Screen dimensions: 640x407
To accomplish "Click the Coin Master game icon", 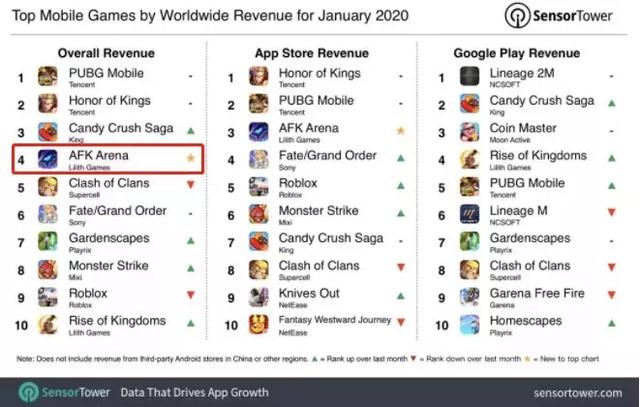I will 469,132.
